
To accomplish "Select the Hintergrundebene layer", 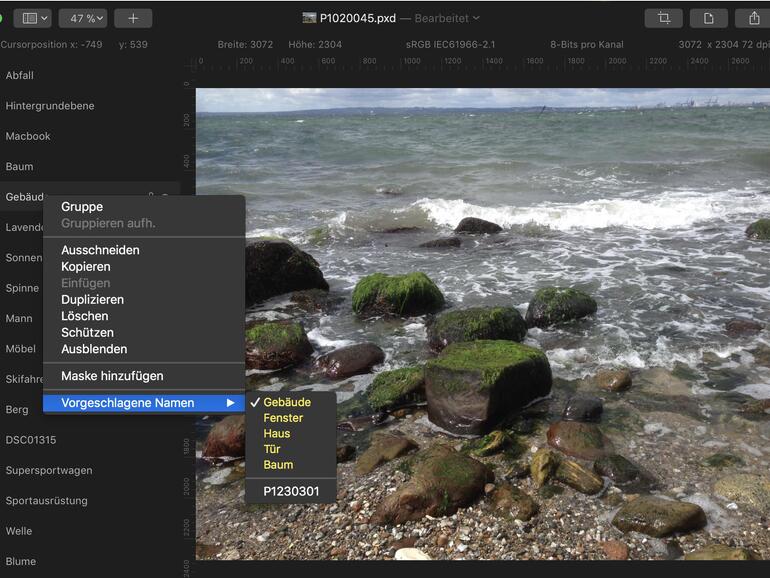I will [x=48, y=106].
